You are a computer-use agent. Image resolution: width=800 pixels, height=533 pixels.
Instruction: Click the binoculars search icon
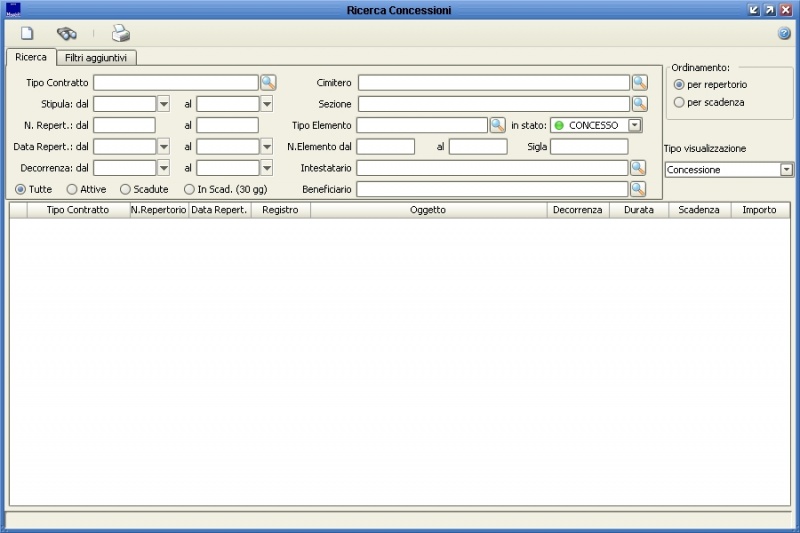[66, 33]
